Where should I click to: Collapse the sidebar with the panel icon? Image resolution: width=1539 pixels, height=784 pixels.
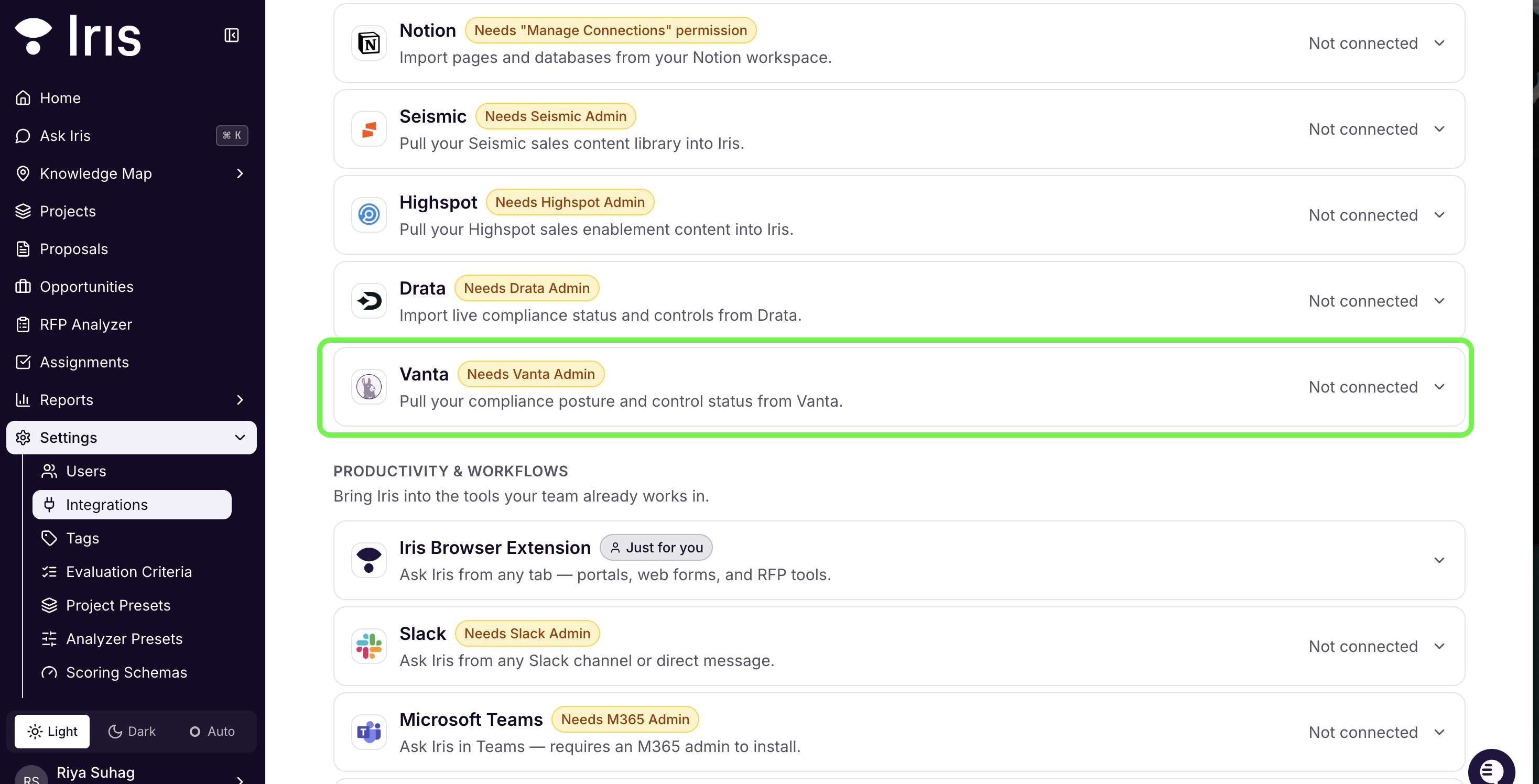tap(231, 35)
